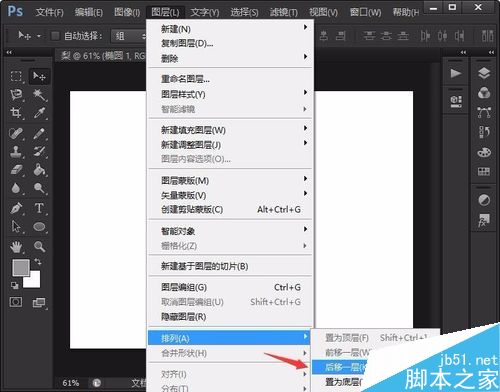Open the Adjustments panel icon
This screenshot has height=392, width=500.
click(x=484, y=200)
